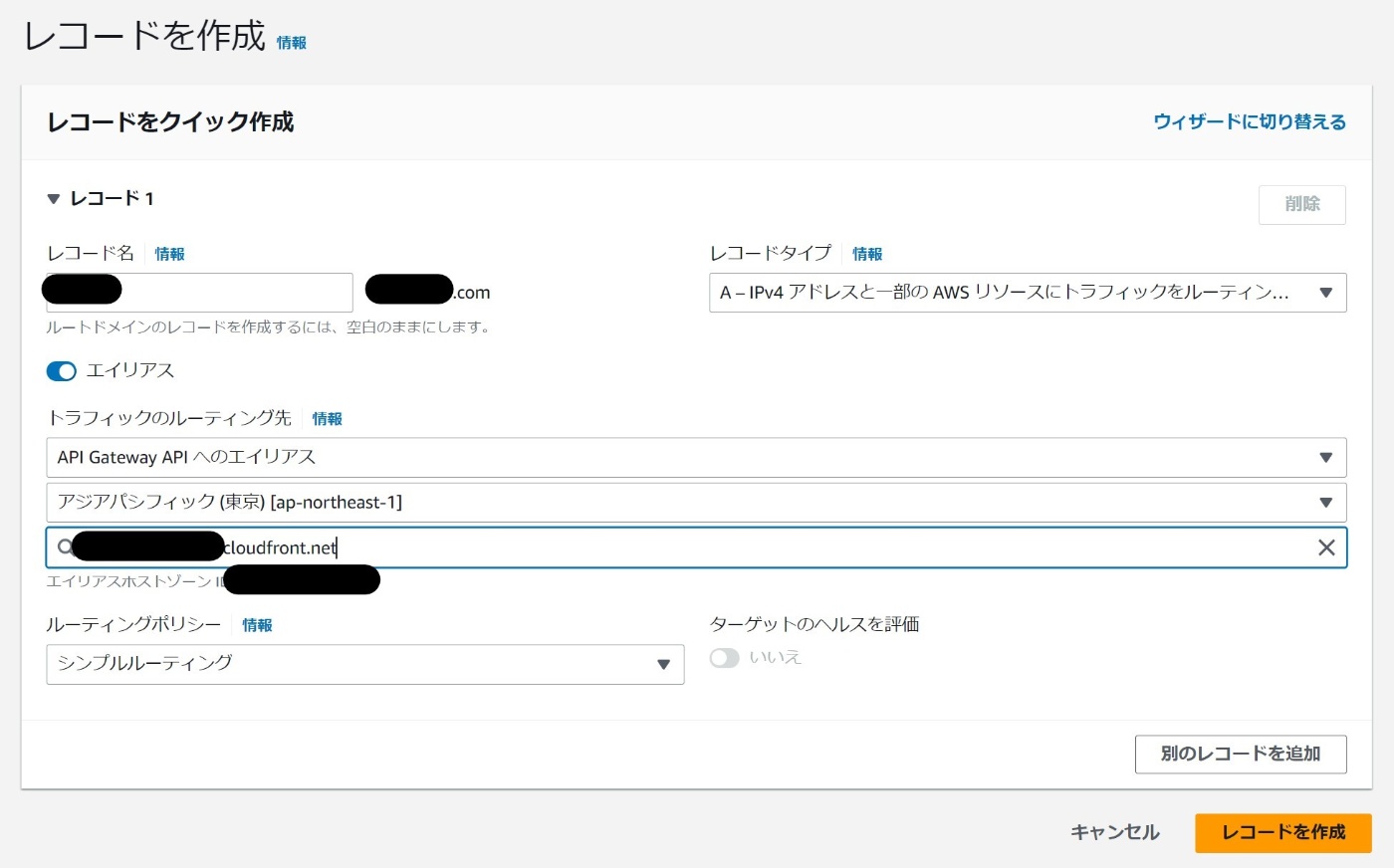Open the API Gateway API へのエイリアス dropdown
1394x868 pixels.
click(x=696, y=458)
